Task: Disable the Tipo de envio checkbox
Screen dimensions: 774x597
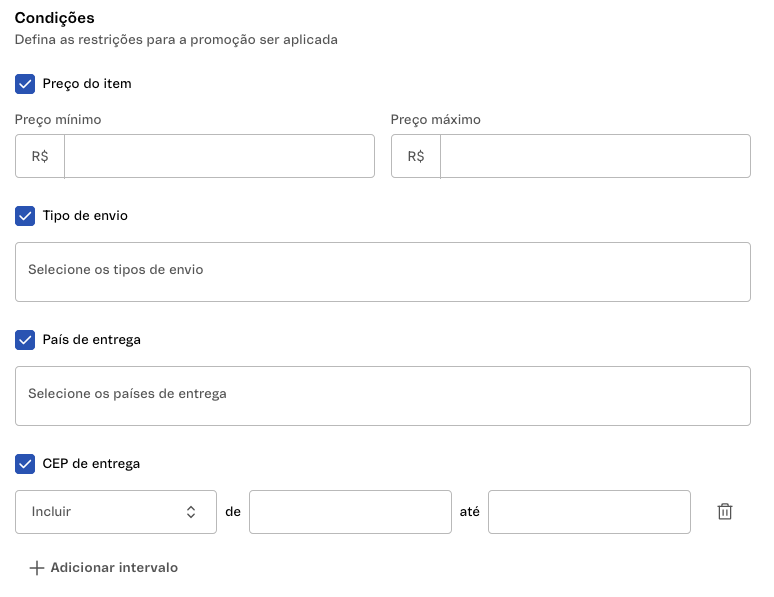Action: (26, 216)
